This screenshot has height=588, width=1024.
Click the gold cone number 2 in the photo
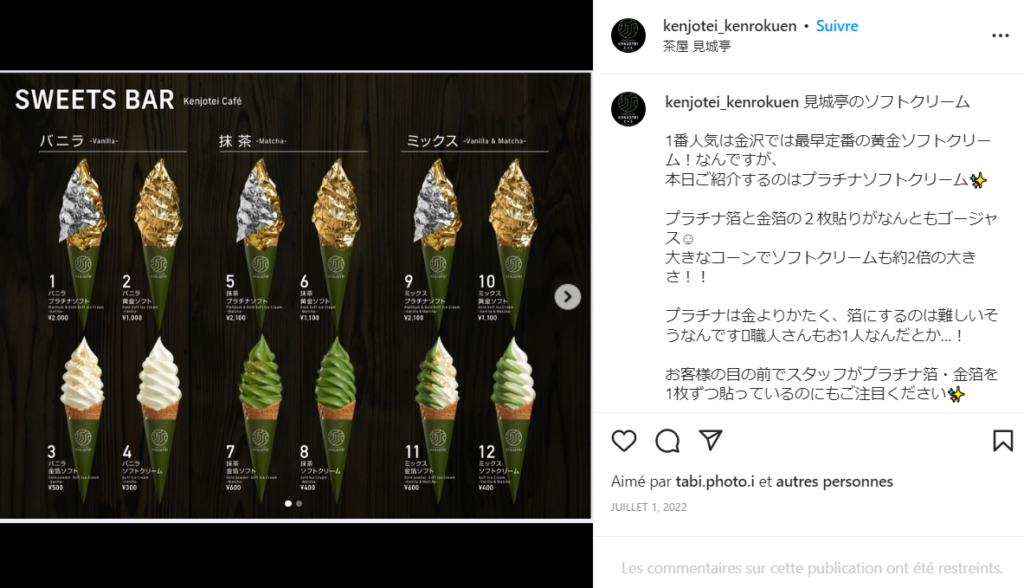(x=157, y=242)
